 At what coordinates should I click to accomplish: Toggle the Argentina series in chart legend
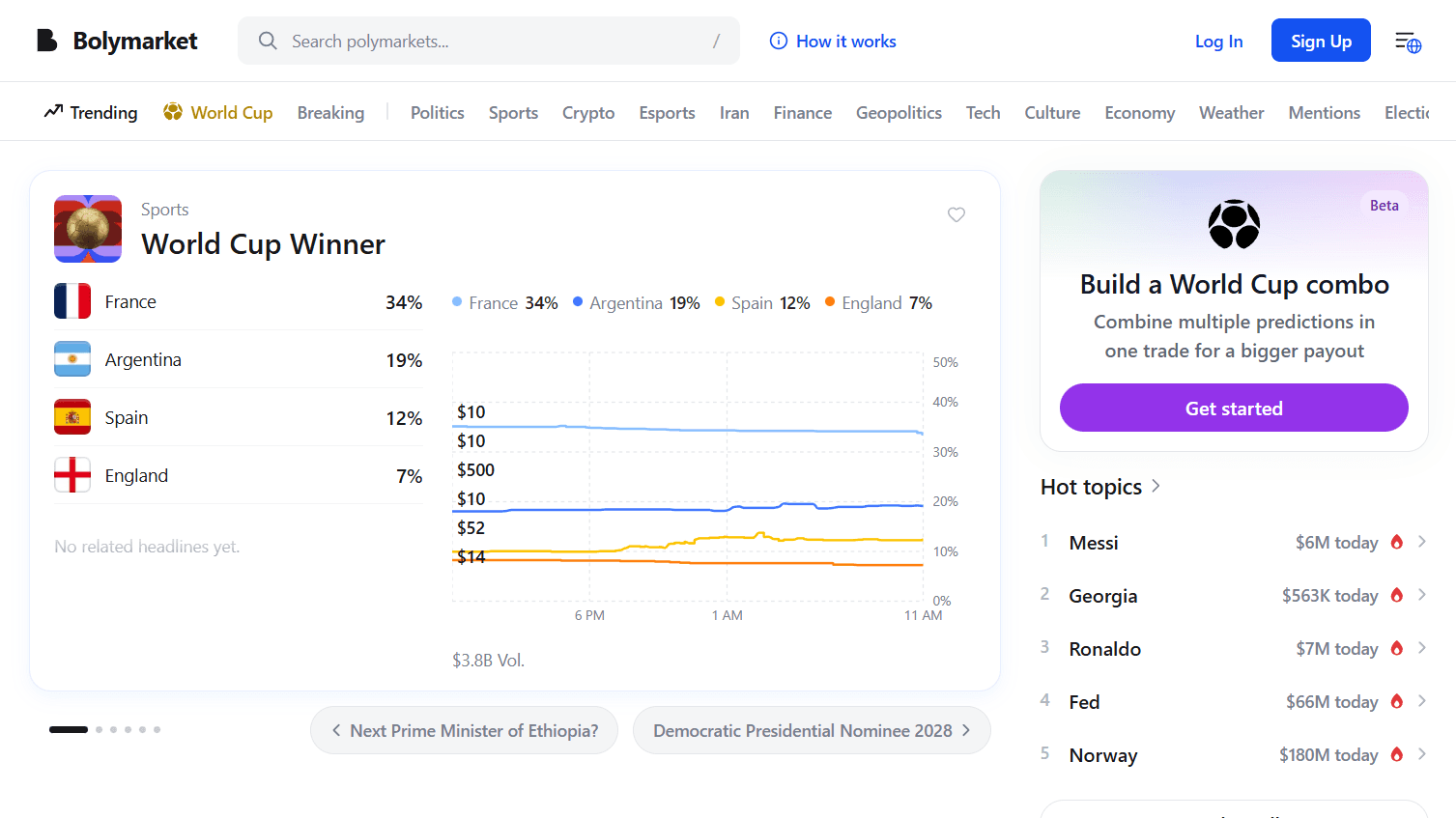[x=637, y=303]
